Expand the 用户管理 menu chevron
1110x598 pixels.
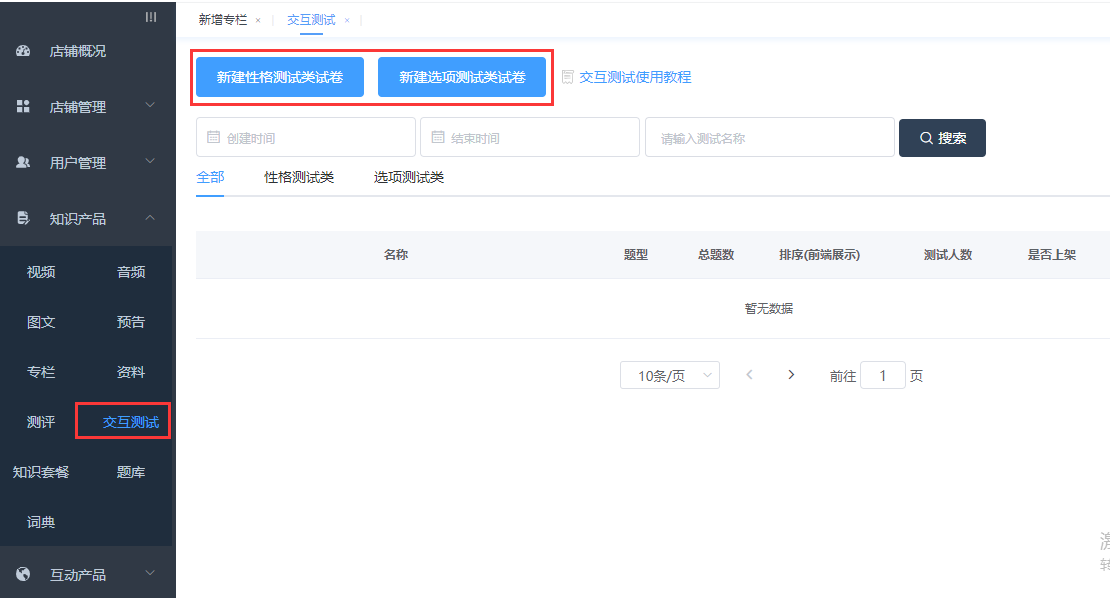(x=150, y=161)
